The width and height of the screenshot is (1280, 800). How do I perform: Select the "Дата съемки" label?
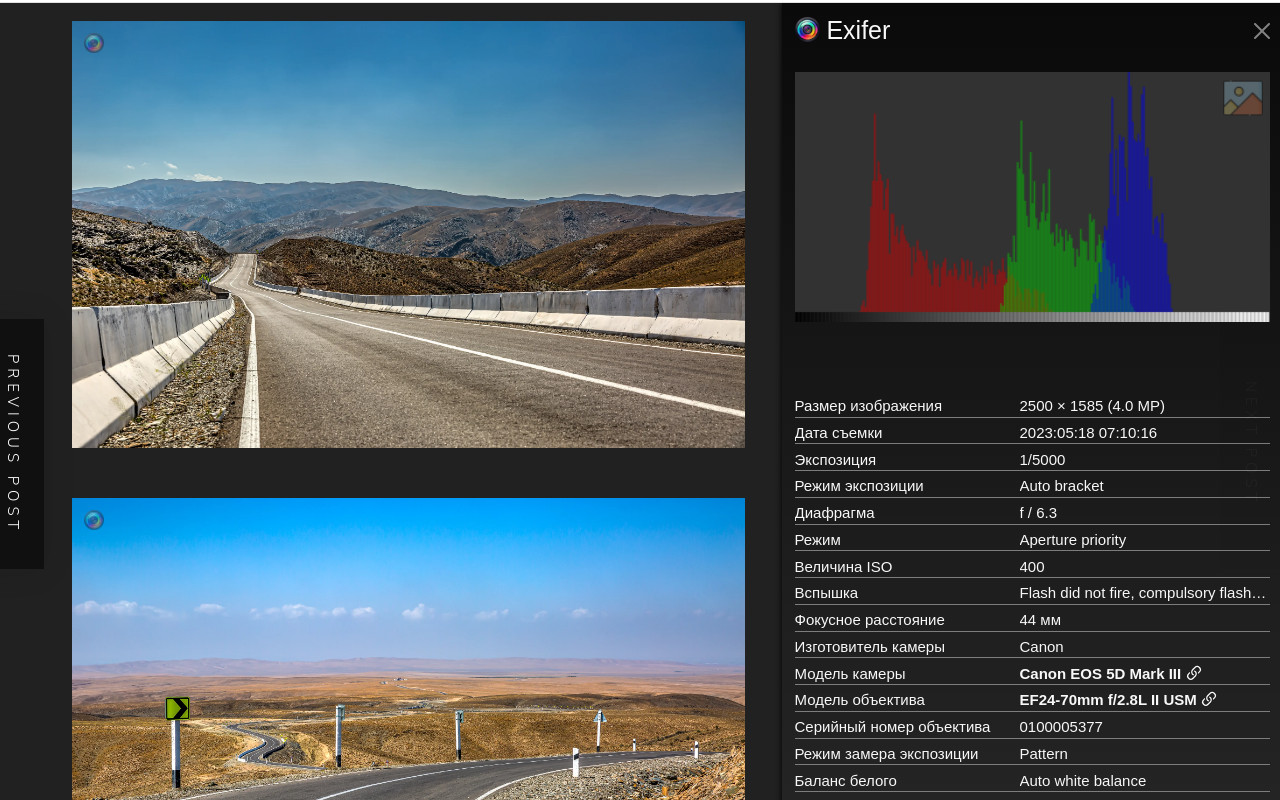[838, 433]
